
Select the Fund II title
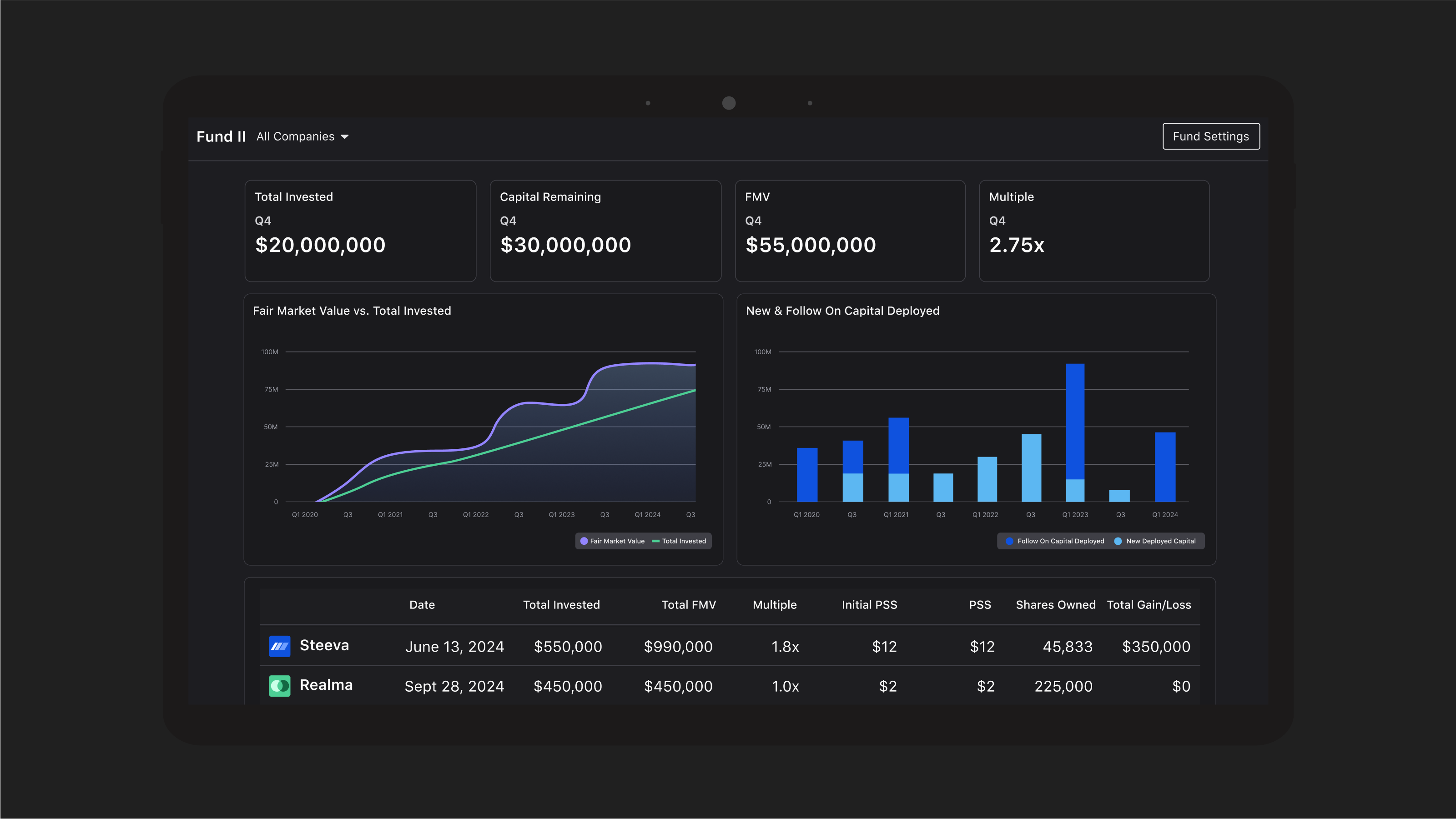(221, 136)
